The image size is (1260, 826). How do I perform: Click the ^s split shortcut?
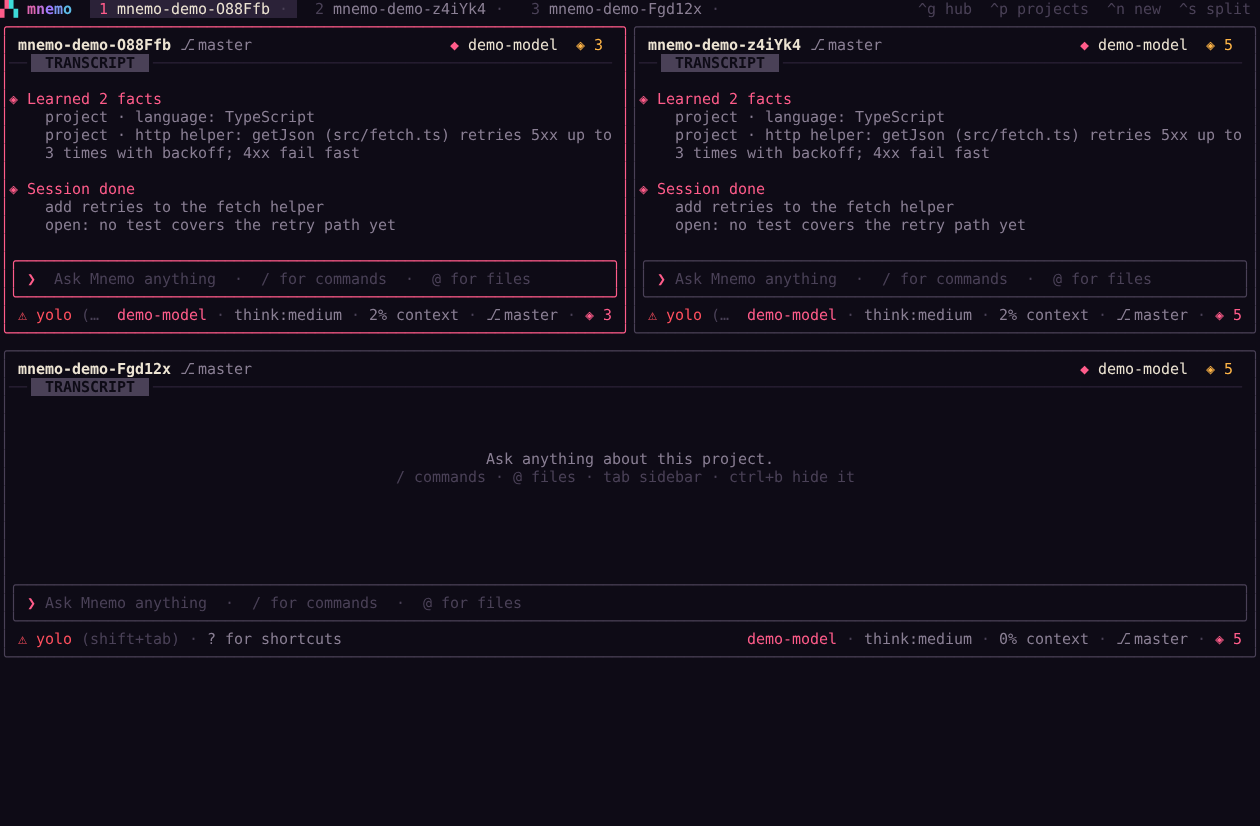1215,9
